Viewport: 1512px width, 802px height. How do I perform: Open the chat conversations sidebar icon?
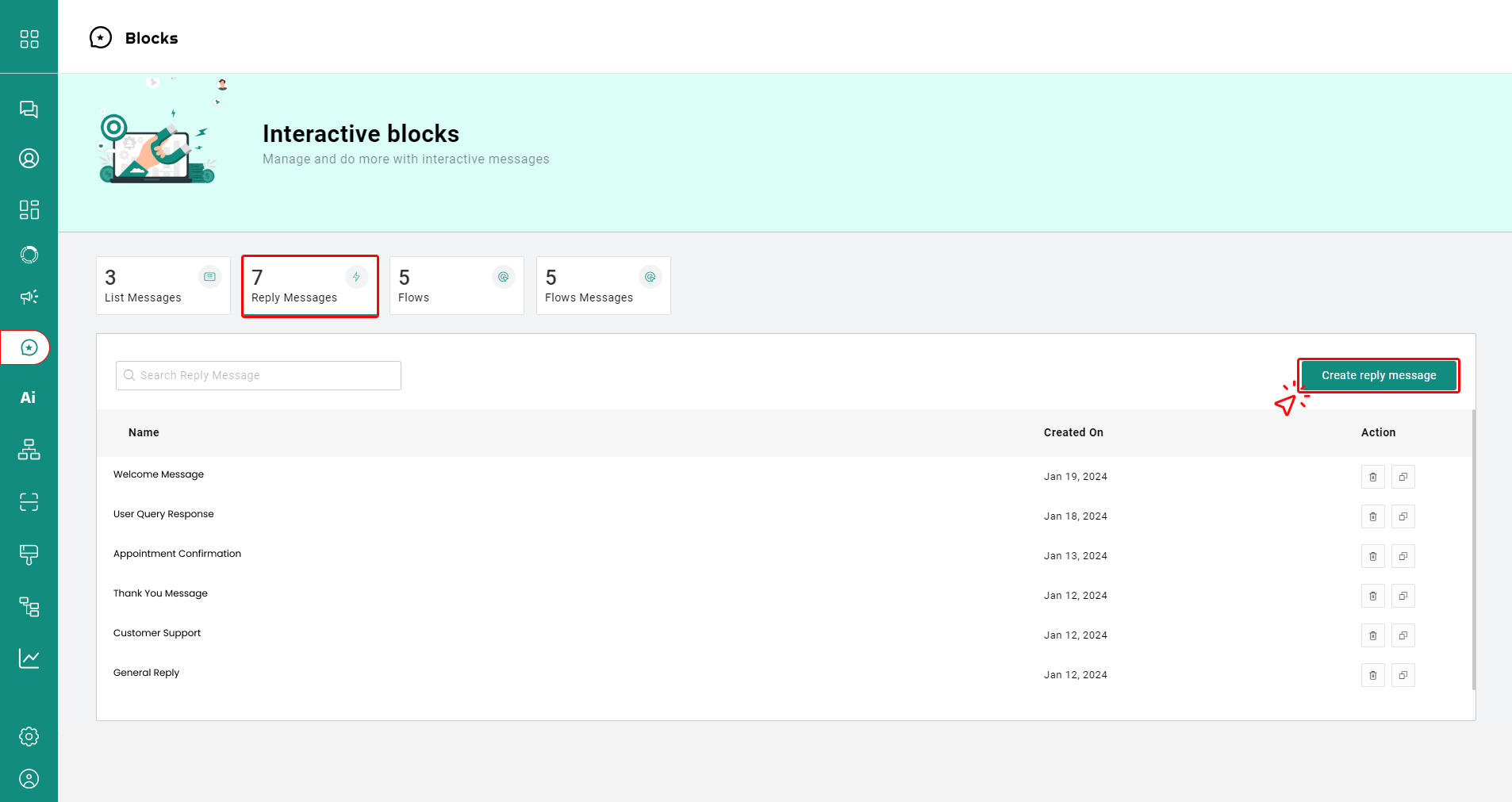coord(29,109)
